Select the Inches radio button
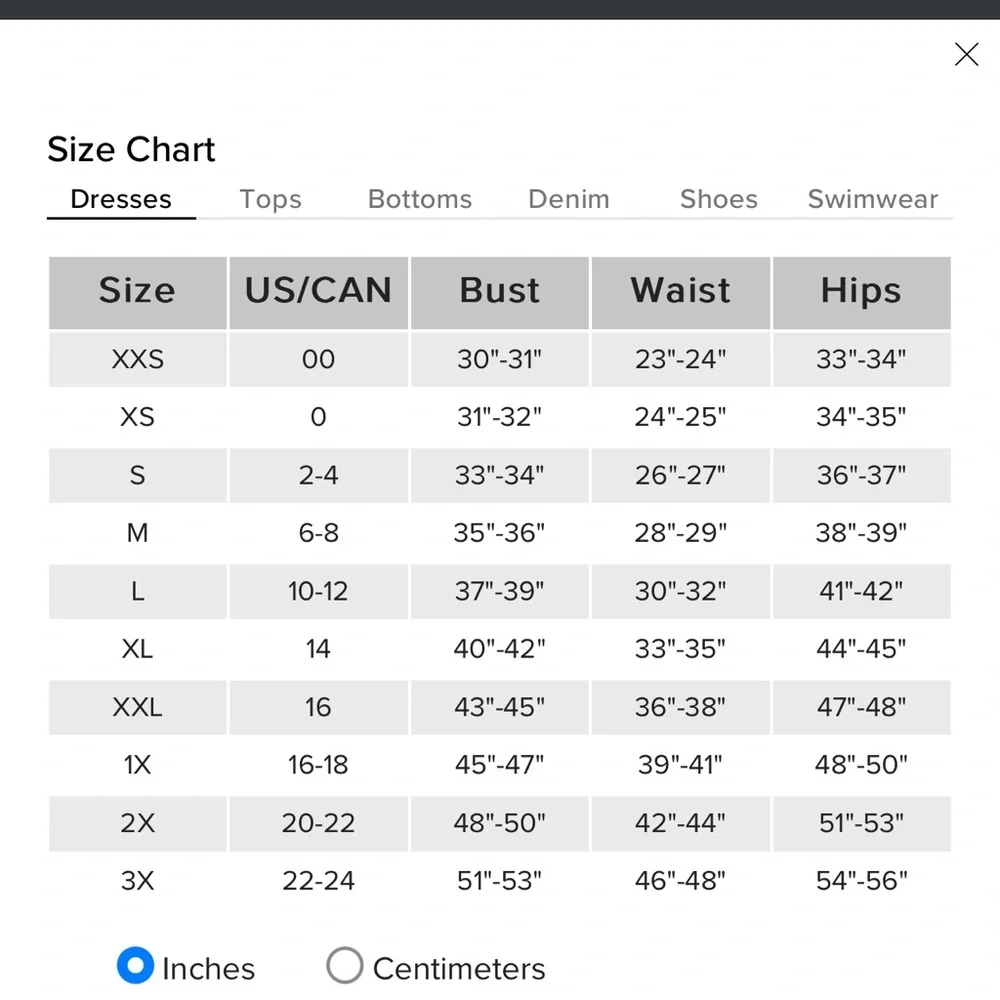 (135, 967)
